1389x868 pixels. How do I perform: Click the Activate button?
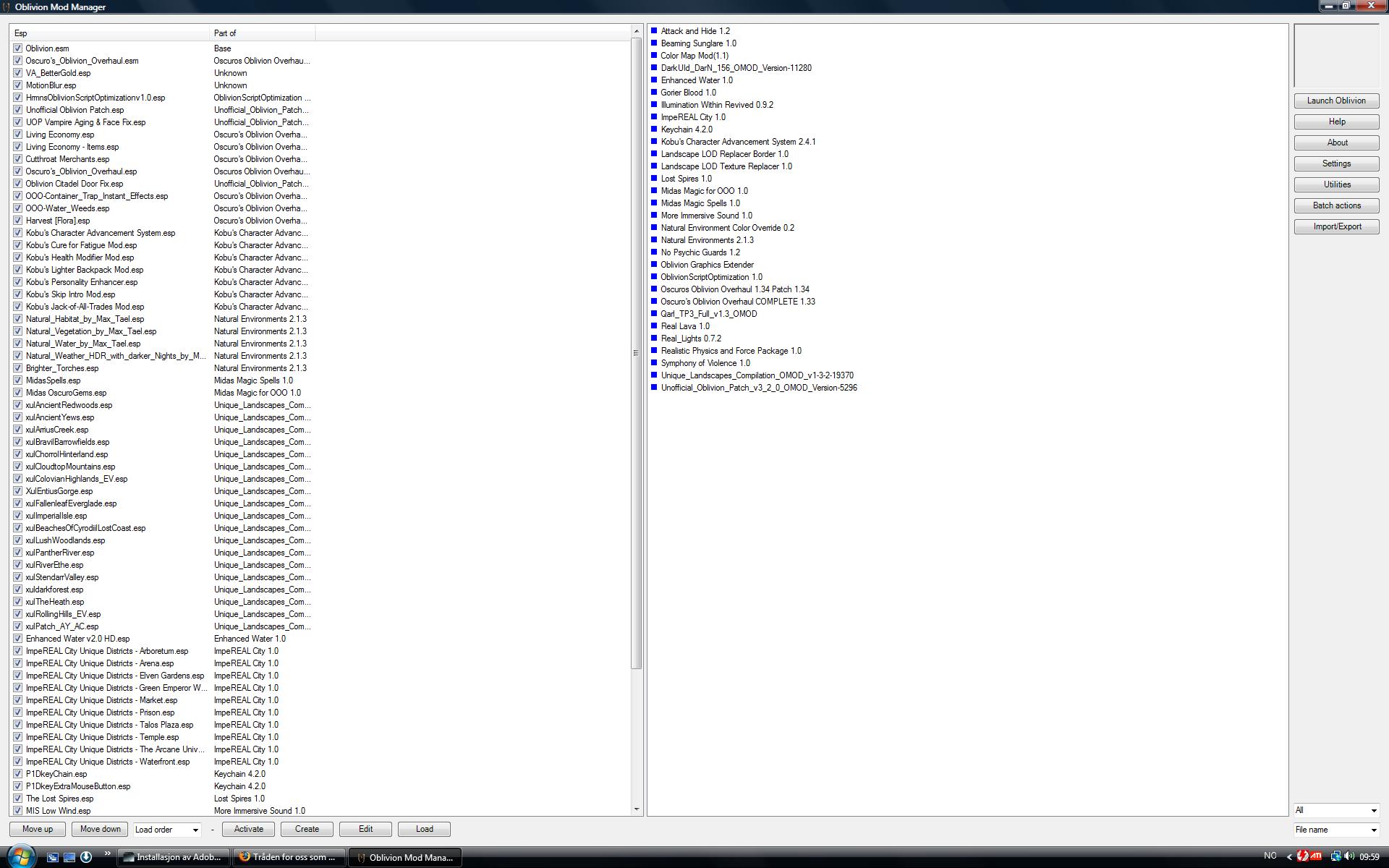point(249,829)
